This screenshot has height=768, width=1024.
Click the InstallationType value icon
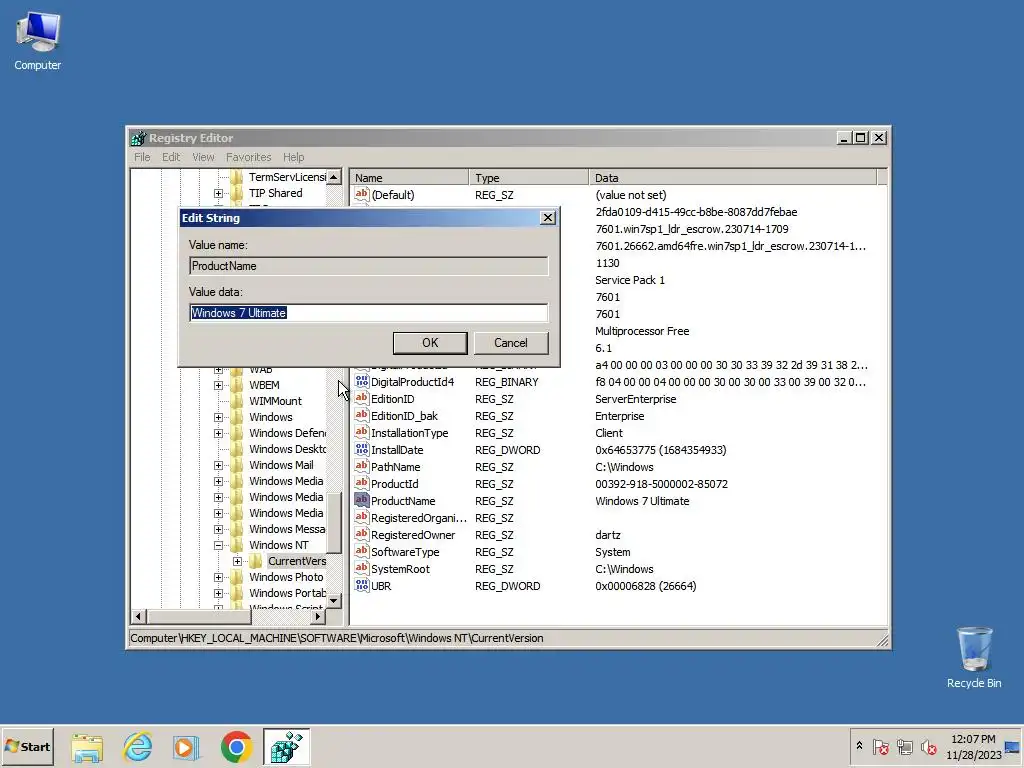click(361, 432)
